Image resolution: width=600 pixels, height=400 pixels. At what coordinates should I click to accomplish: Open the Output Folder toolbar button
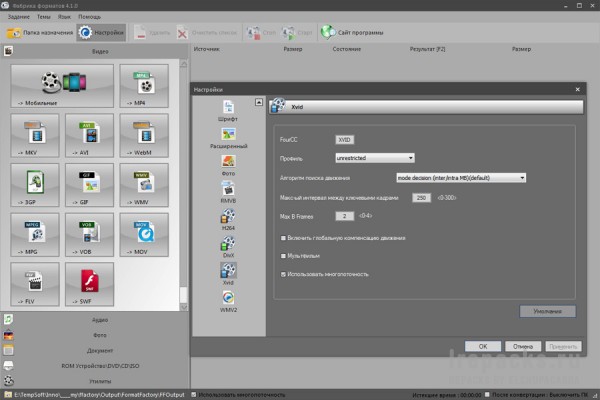point(40,33)
